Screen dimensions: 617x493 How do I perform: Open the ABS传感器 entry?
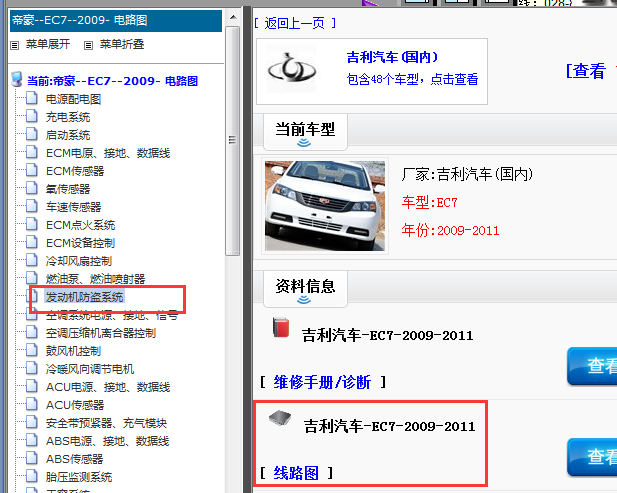pyautogui.click(x=75, y=459)
